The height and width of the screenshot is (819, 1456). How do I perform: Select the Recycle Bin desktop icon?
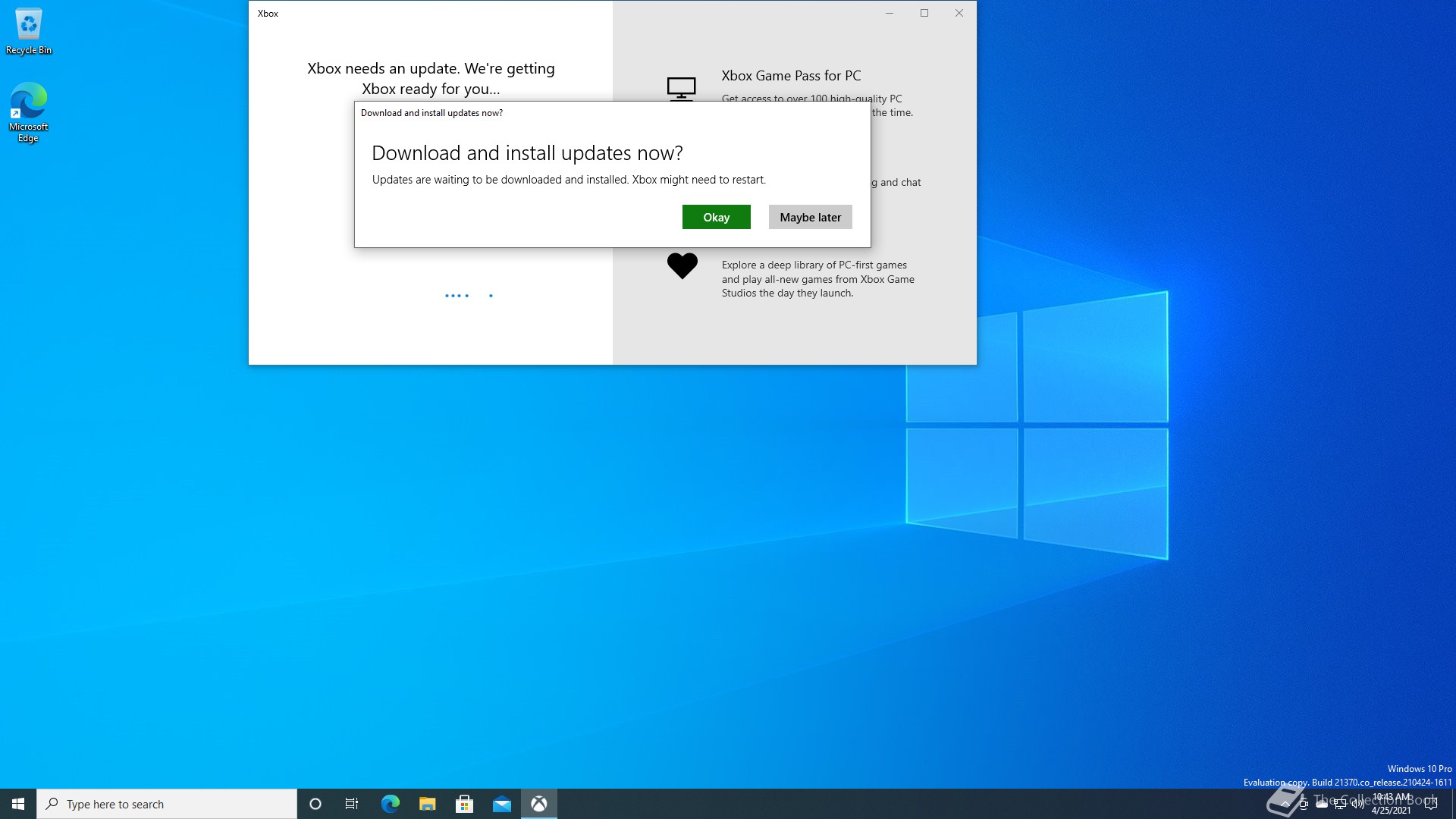pos(29,31)
